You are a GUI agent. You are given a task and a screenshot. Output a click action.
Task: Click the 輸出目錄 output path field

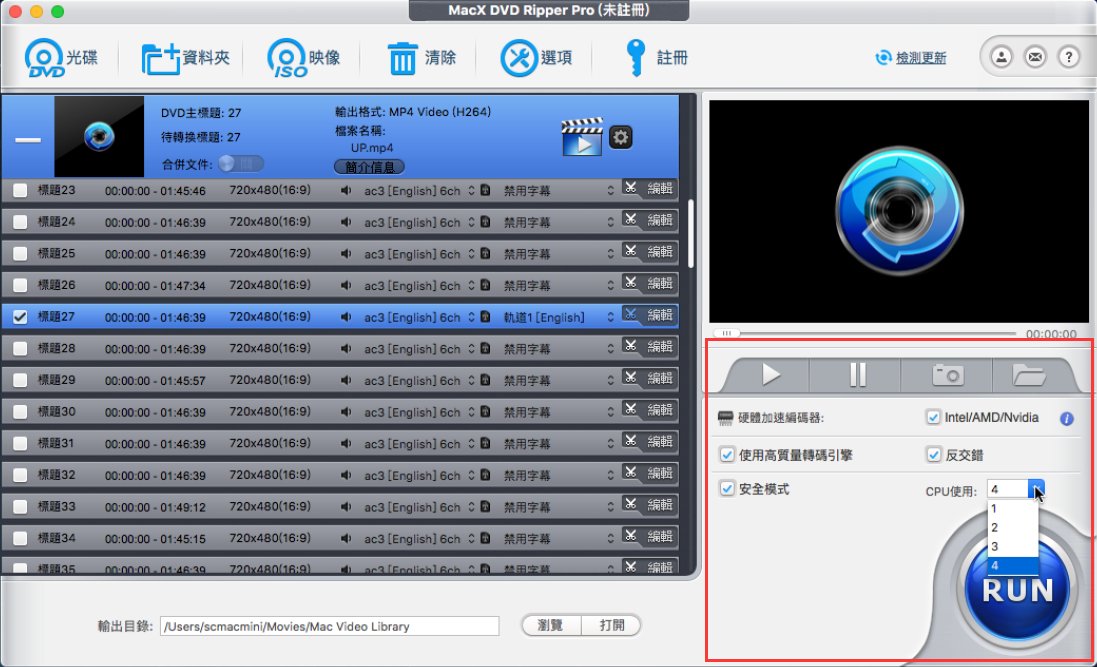(x=330, y=626)
